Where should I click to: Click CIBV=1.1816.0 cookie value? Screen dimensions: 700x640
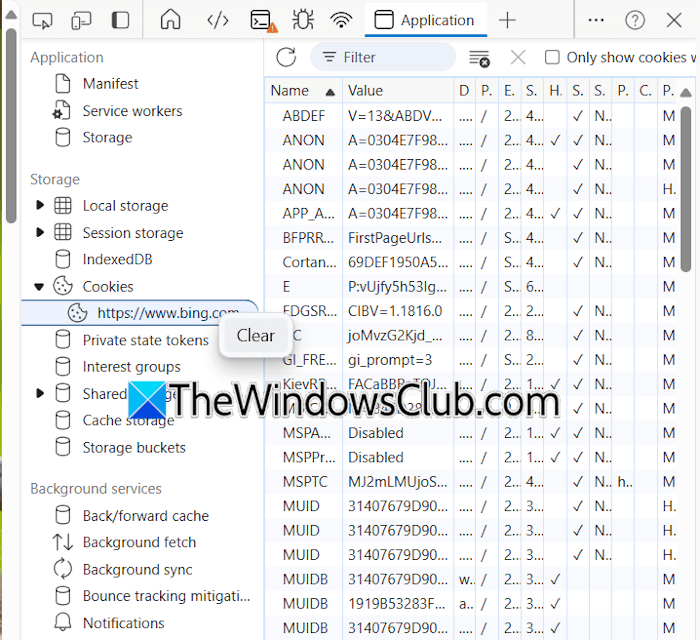coord(395,311)
